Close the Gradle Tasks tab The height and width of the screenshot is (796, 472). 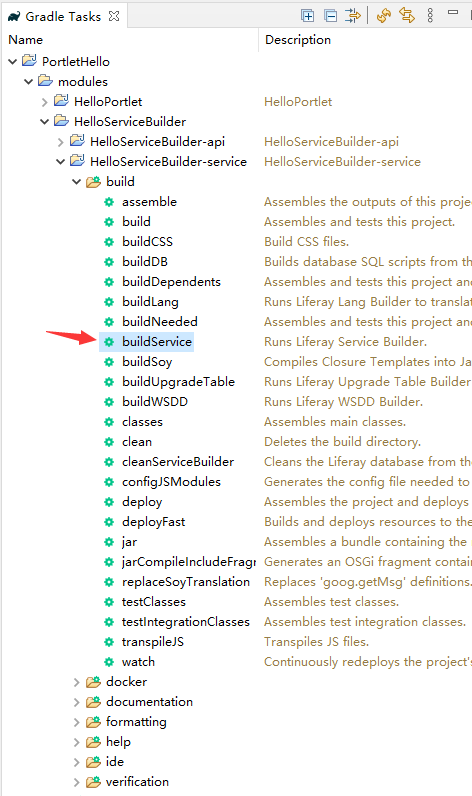[x=114, y=16]
